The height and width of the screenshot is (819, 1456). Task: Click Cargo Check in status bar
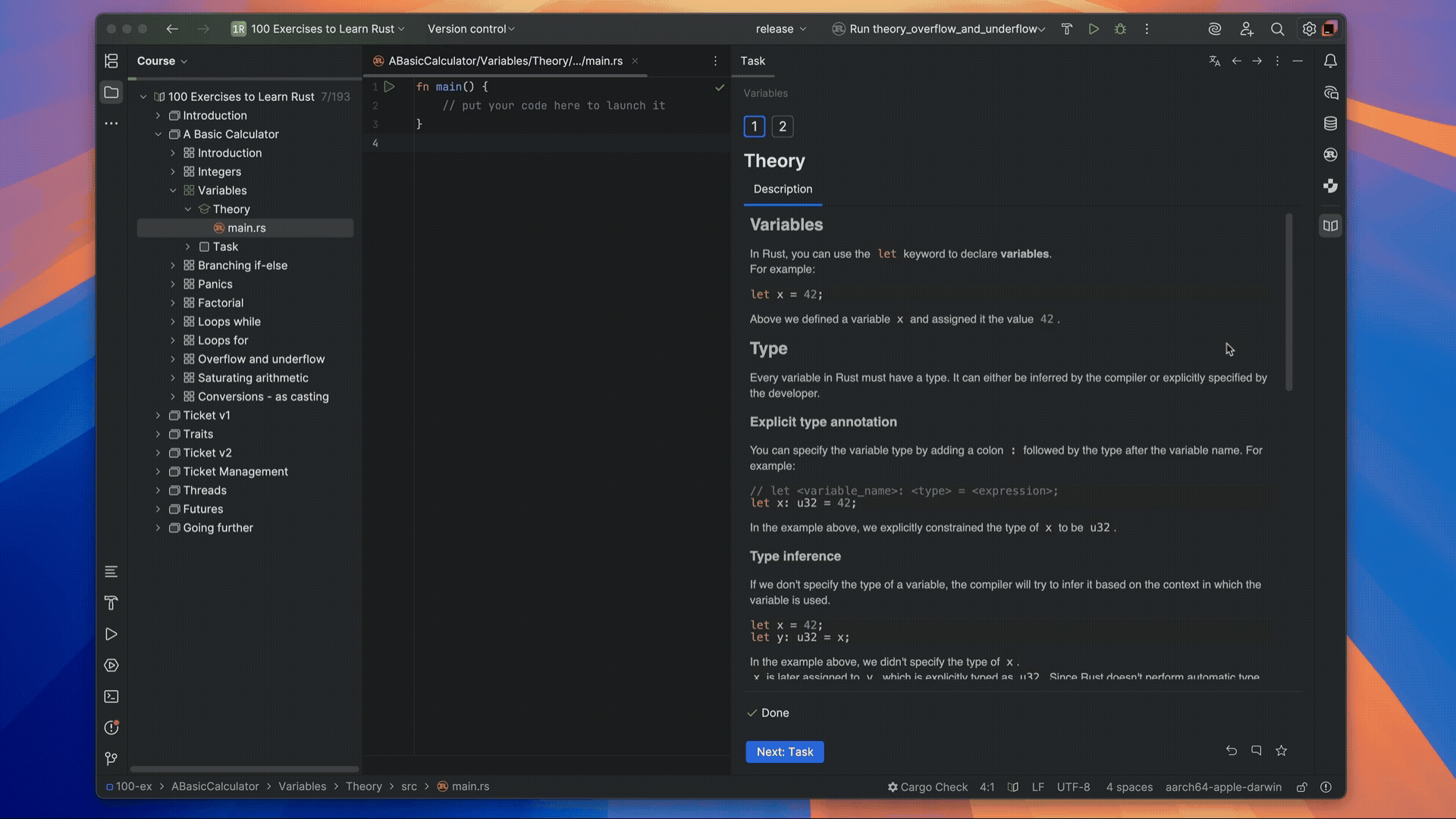[927, 787]
